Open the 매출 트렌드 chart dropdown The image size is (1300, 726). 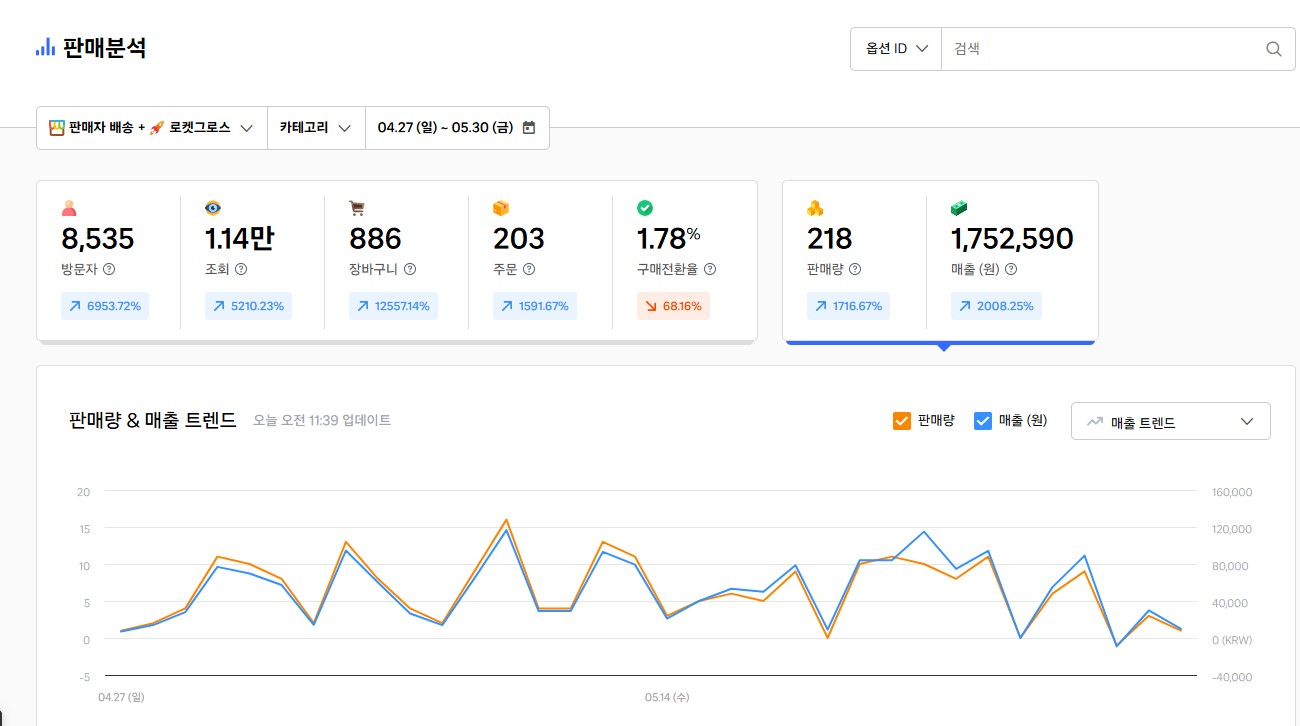pos(1170,422)
